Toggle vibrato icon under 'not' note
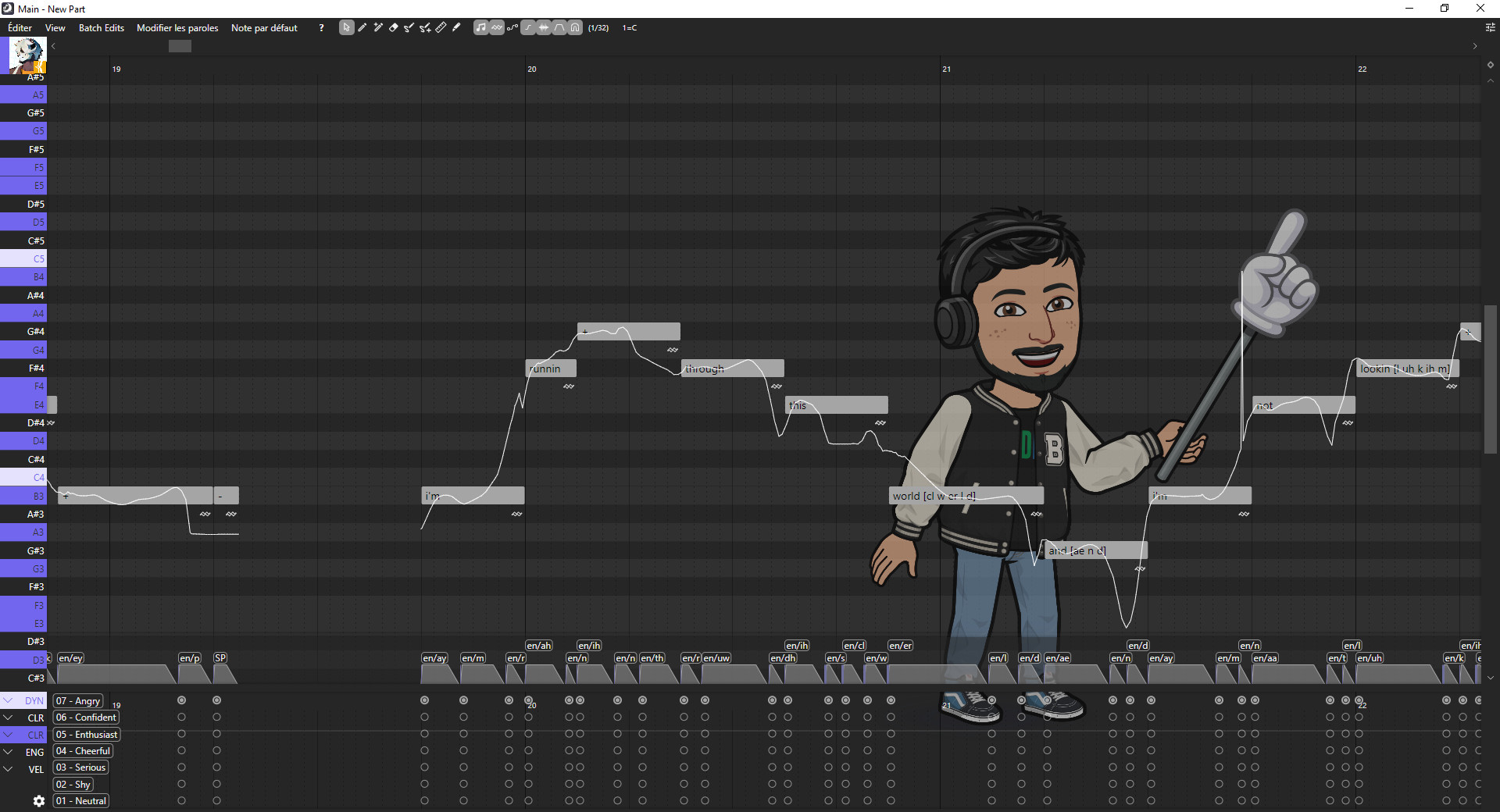 click(x=1348, y=423)
